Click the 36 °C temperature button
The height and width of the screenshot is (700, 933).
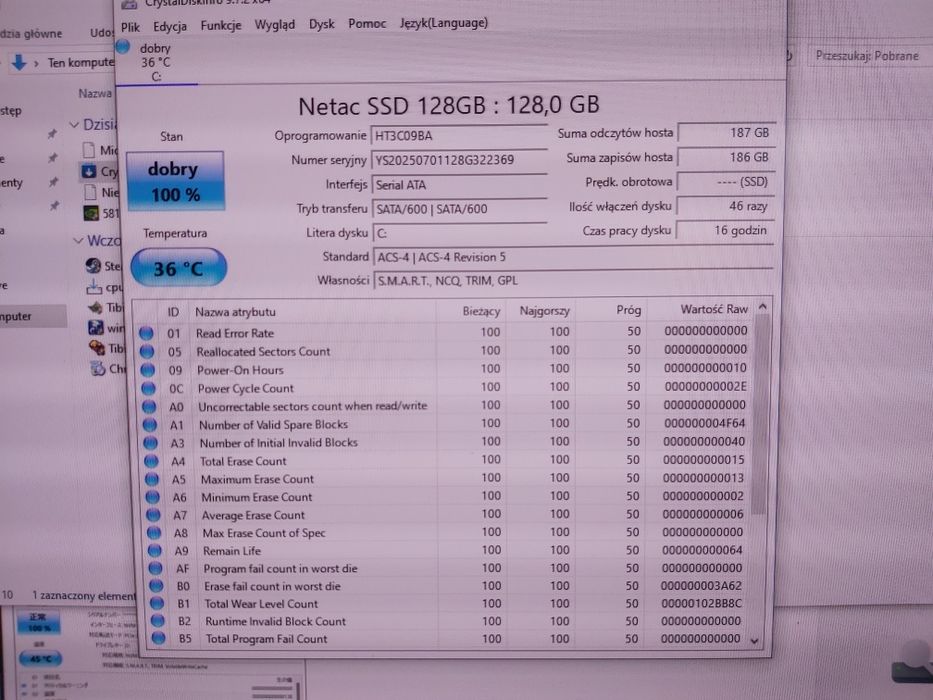click(179, 268)
